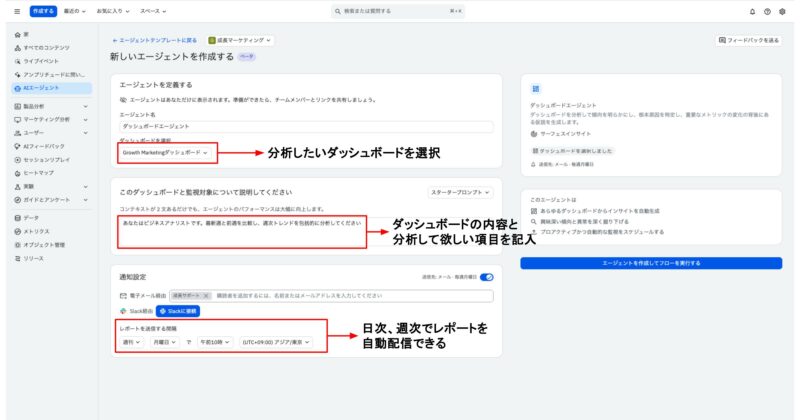Toggle the notification delivery switch
Screen dimensions: 800x420
pyautogui.click(x=487, y=277)
